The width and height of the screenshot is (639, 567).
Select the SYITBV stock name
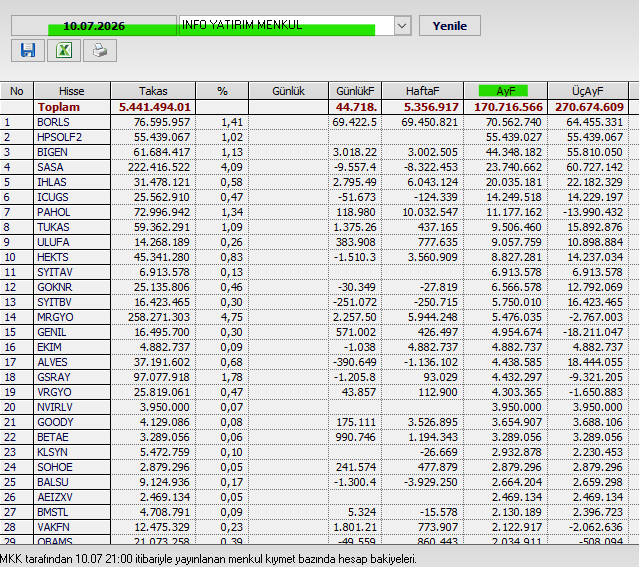pyautogui.click(x=55, y=302)
